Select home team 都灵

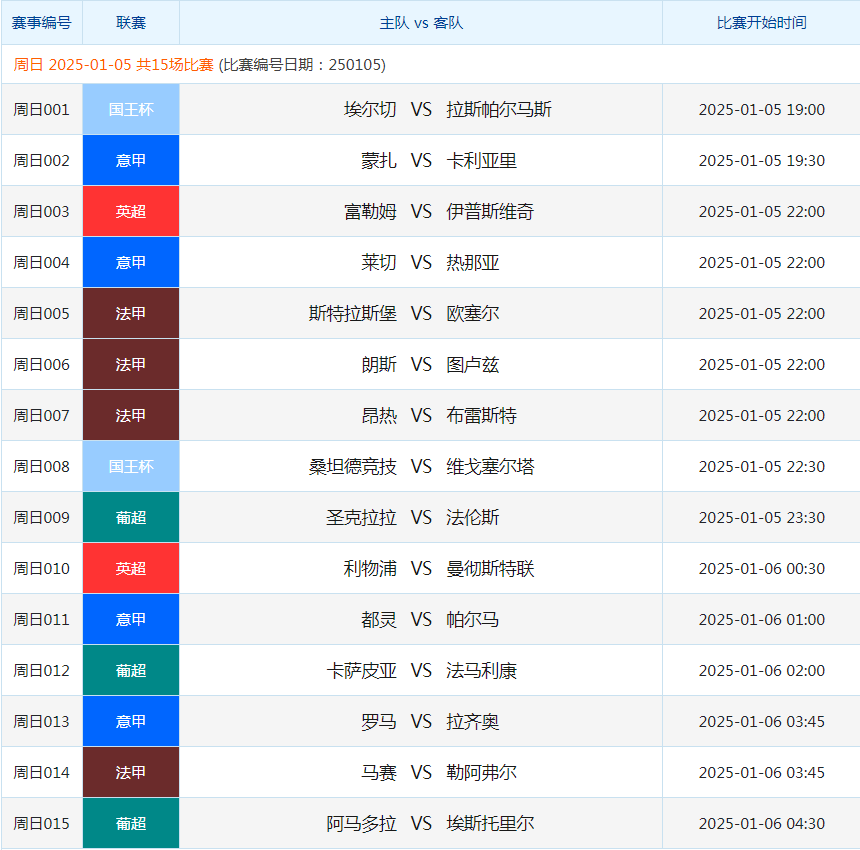point(379,620)
